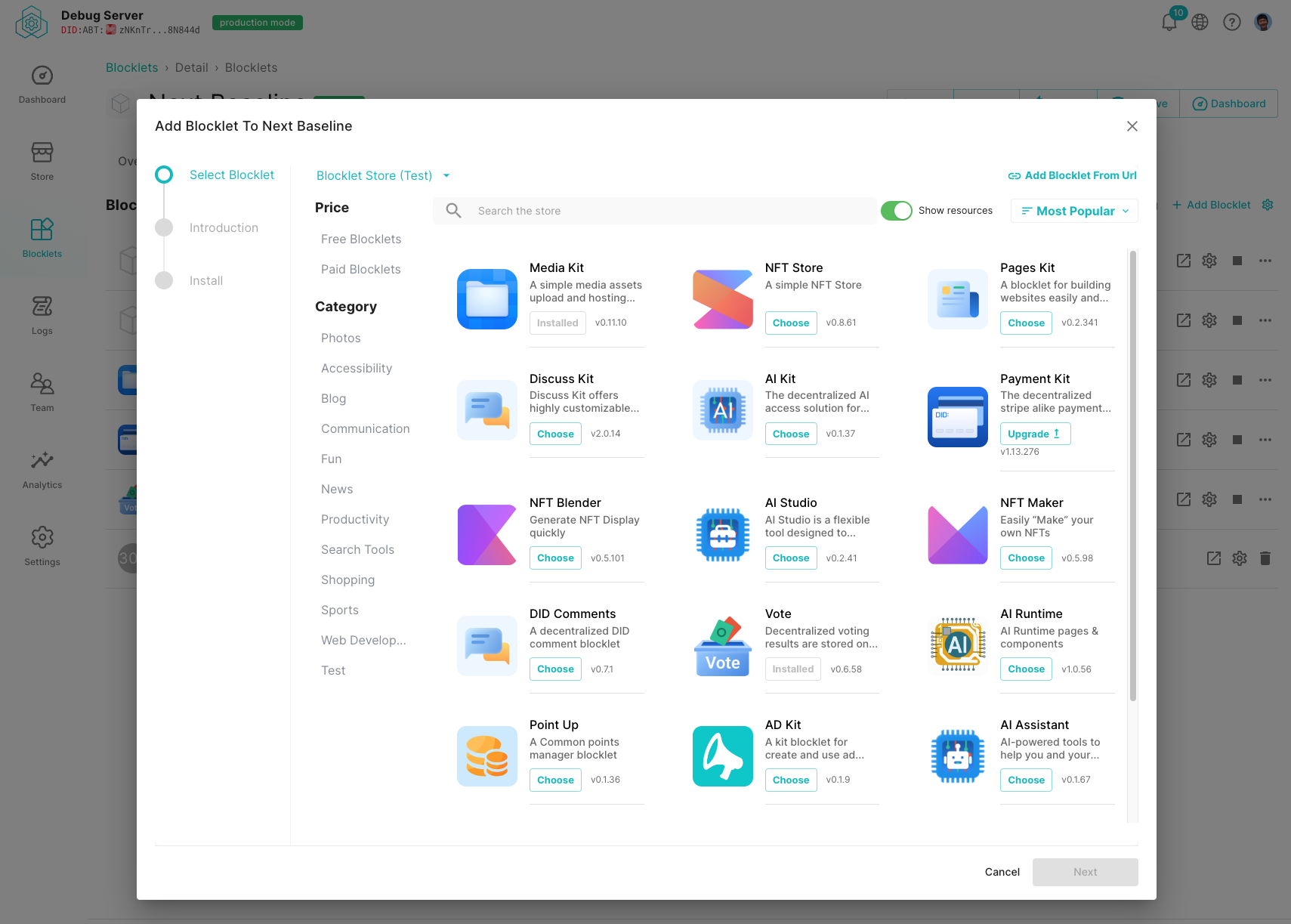Image resolution: width=1291 pixels, height=924 pixels.
Task: Select the Photos category filter
Action: pyautogui.click(x=340, y=338)
